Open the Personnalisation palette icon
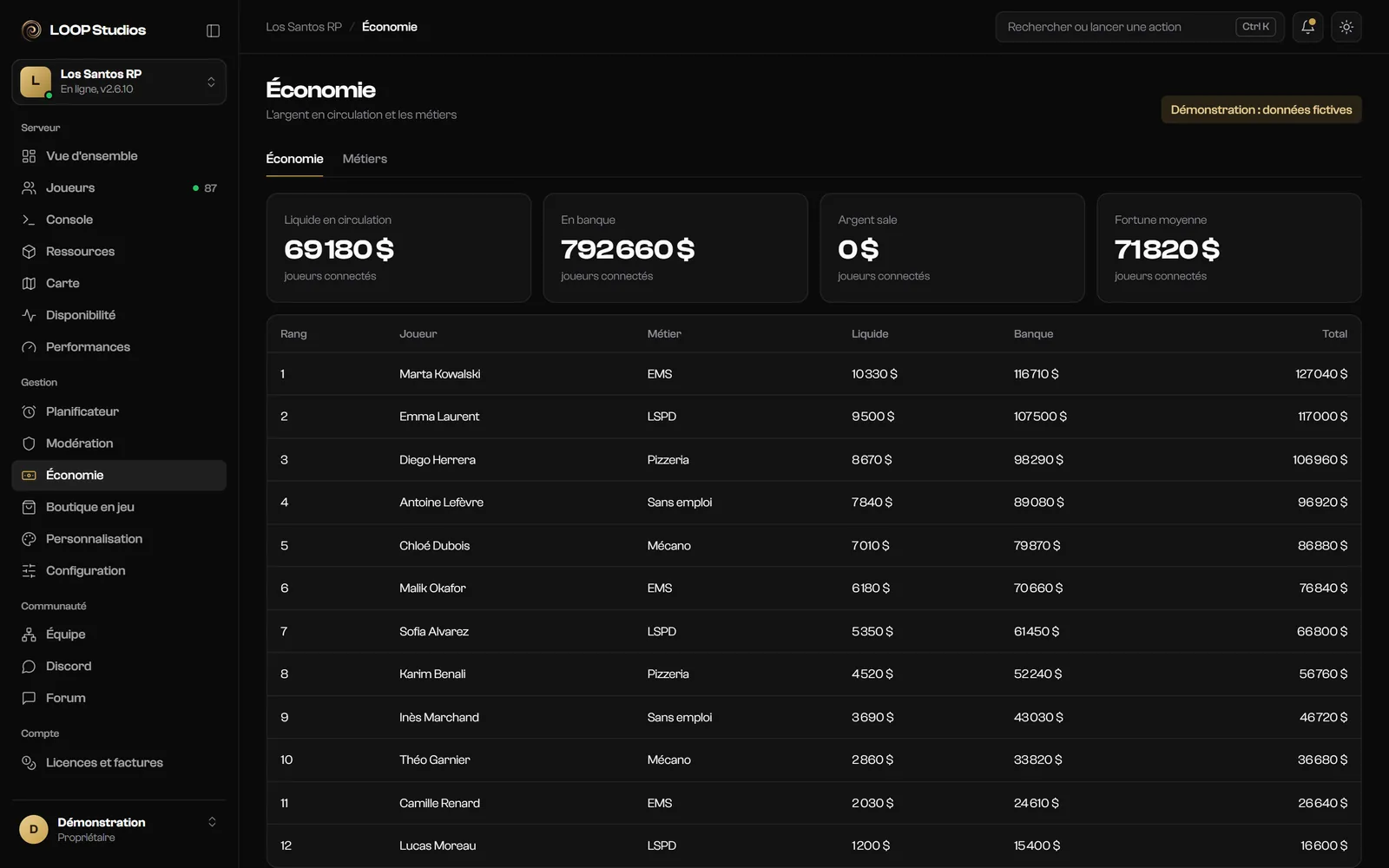 tap(29, 539)
